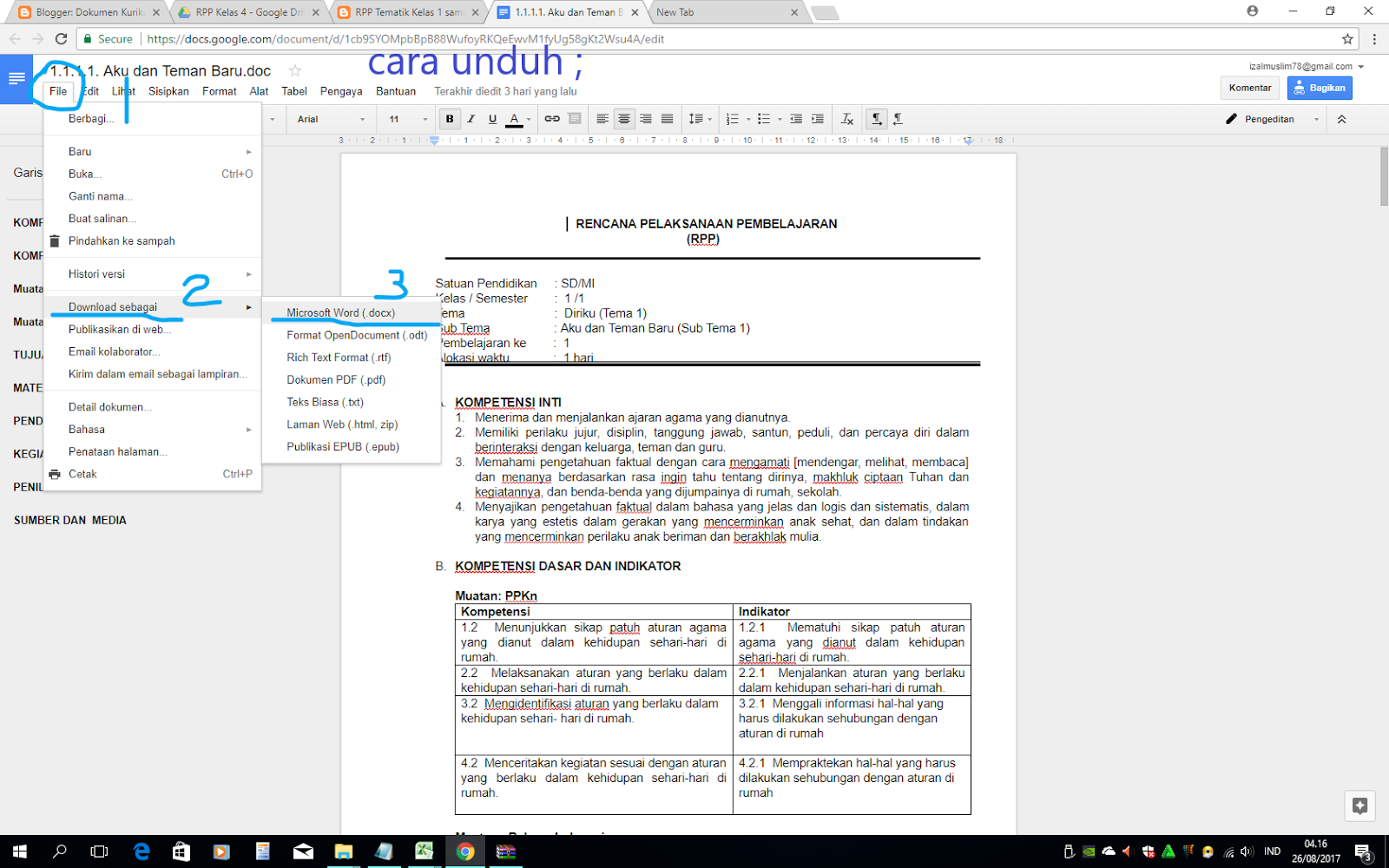This screenshot has width=1389, height=868.
Task: Increase paragraph indent
Action: click(818, 119)
